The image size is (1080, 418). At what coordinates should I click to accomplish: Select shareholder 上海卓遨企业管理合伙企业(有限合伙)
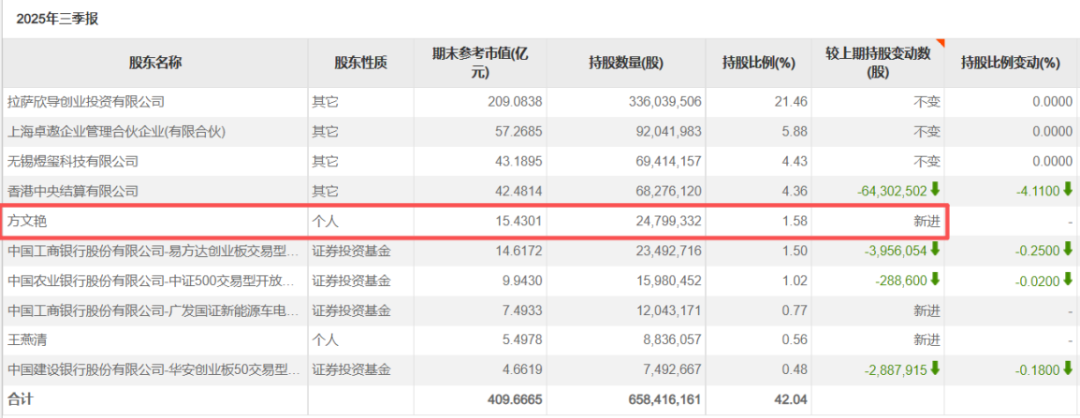(116, 132)
